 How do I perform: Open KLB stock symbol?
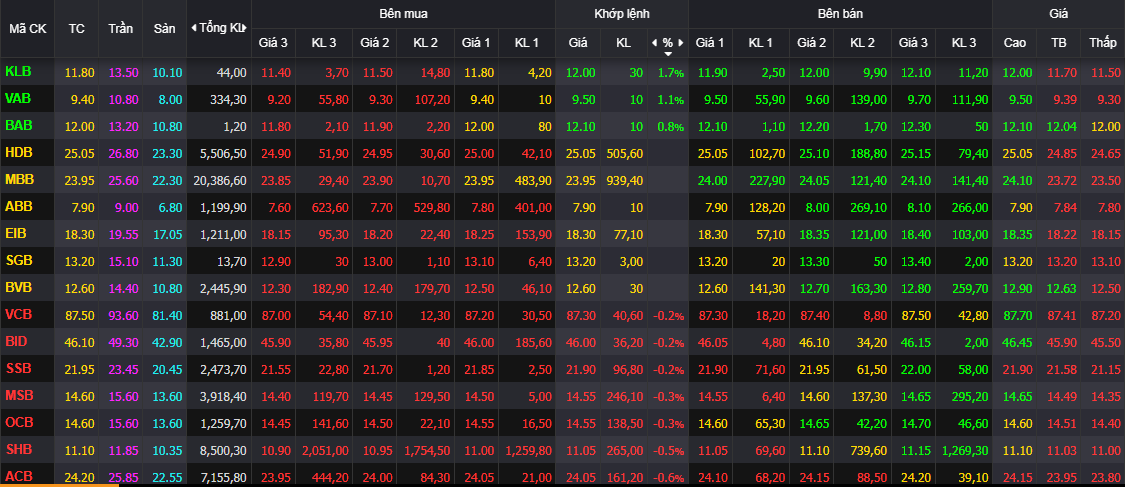pos(18,72)
